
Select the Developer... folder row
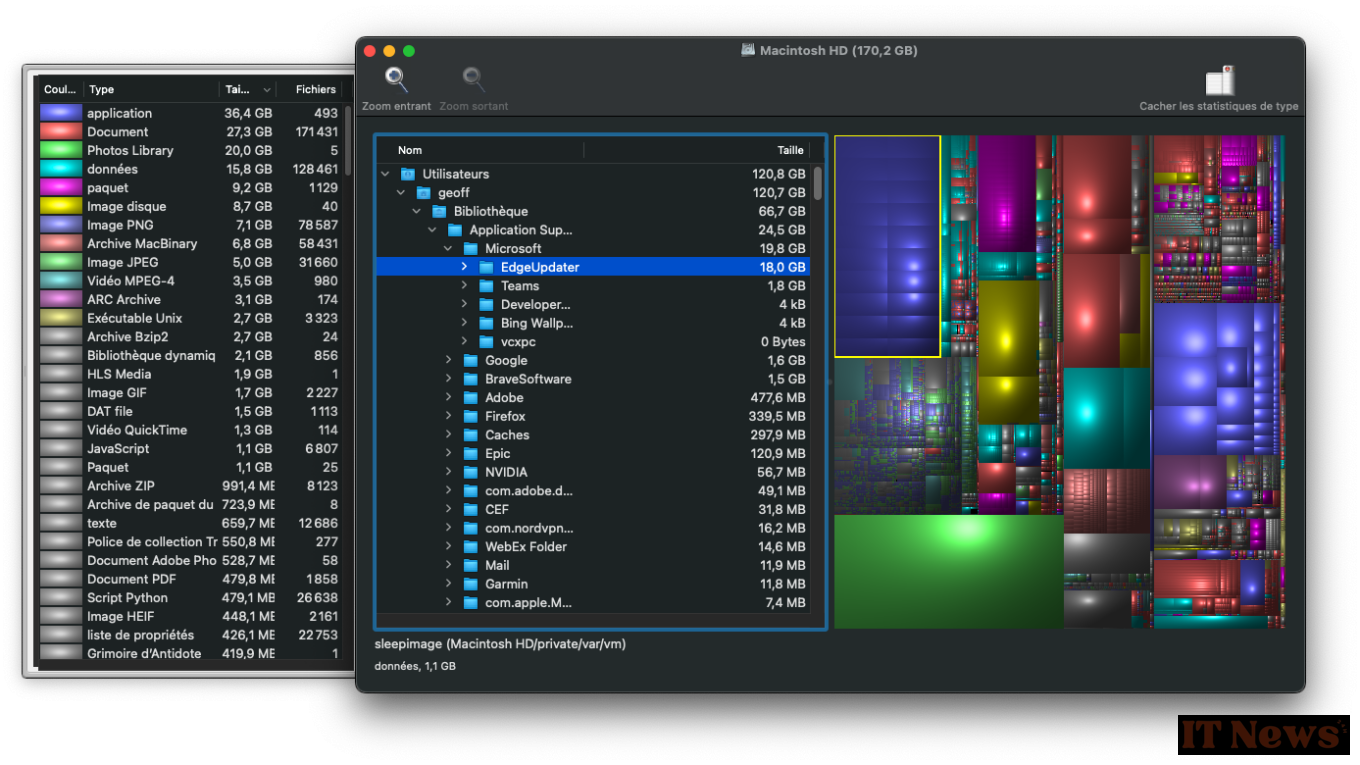pyautogui.click(x=592, y=305)
